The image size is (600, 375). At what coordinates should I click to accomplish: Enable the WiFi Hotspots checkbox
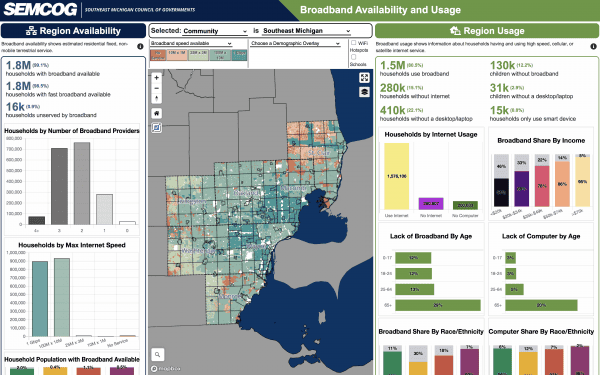click(x=354, y=43)
